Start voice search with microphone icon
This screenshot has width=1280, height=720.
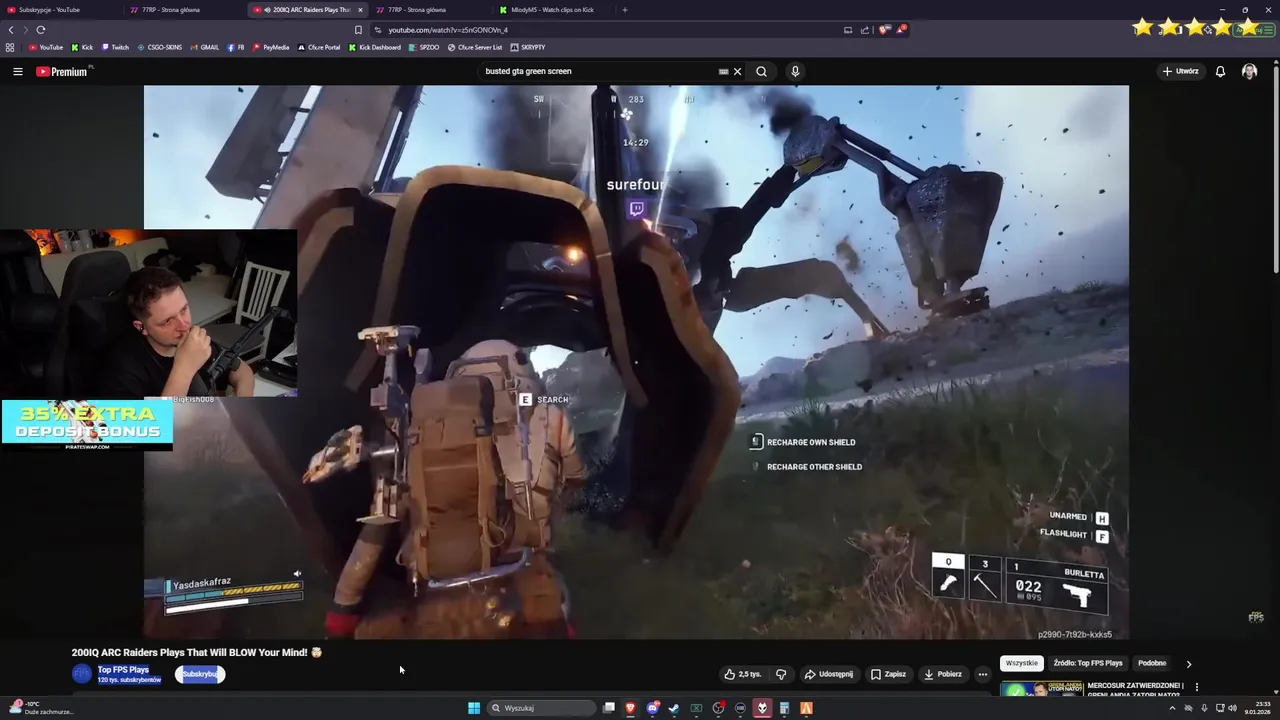795,71
